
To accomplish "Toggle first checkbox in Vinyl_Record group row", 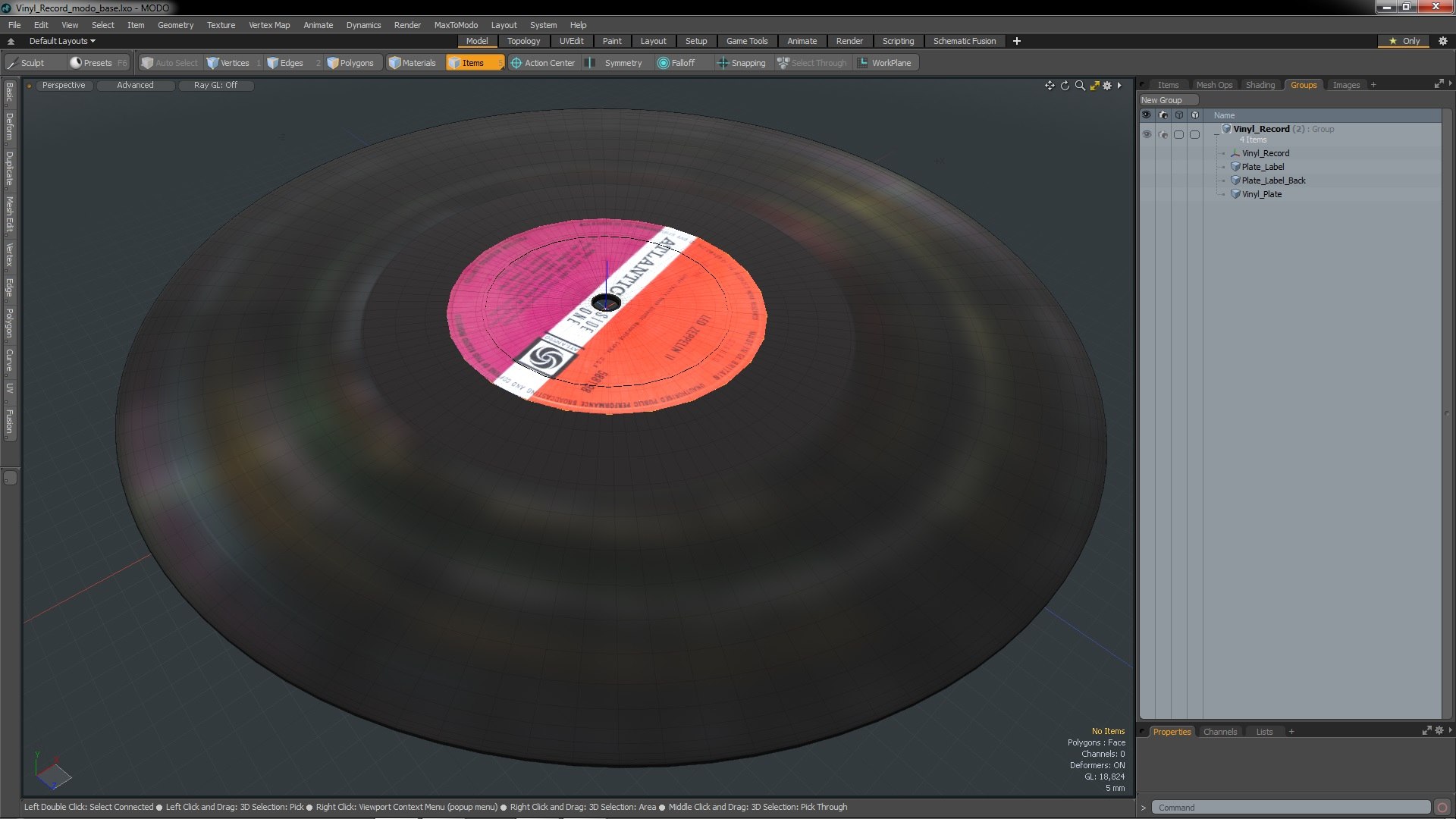I will click(x=1178, y=134).
